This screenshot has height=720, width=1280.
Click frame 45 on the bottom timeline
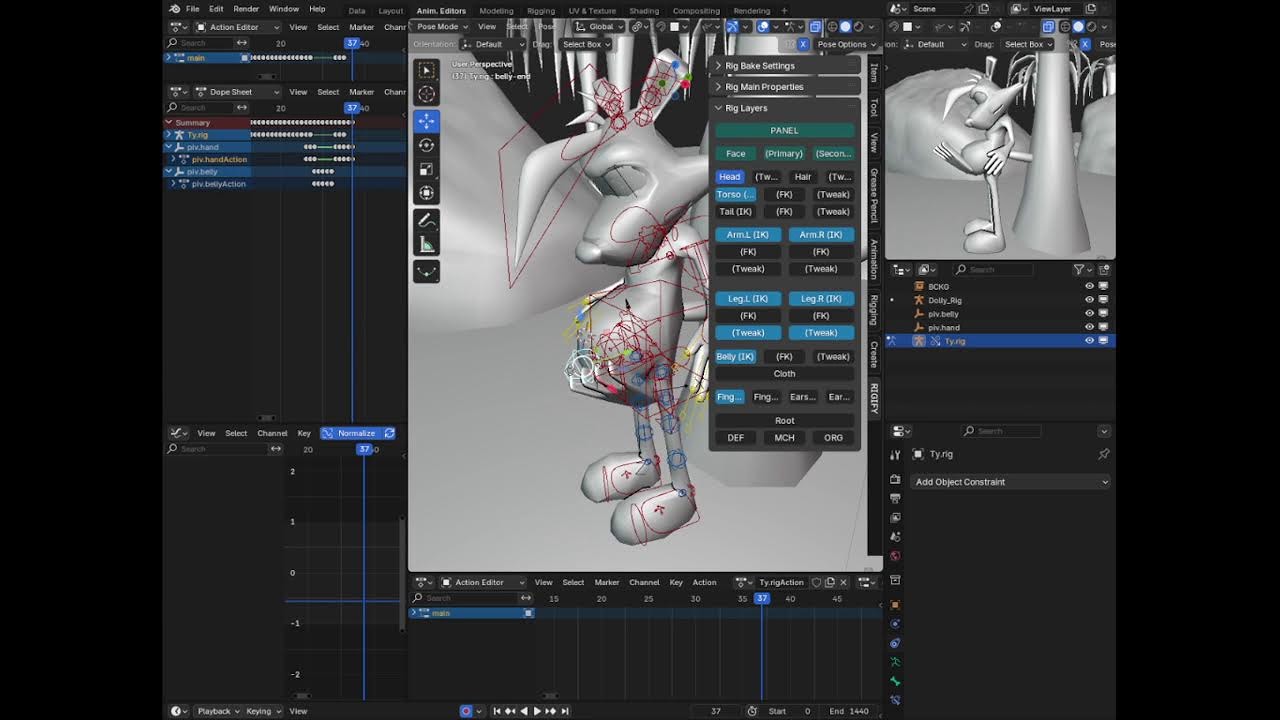tap(837, 599)
